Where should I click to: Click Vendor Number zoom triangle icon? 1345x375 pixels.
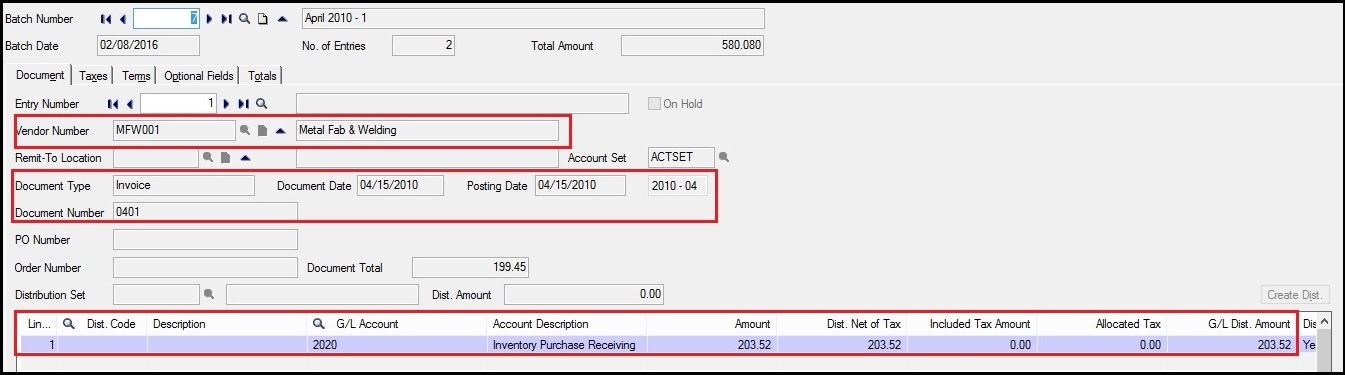(x=280, y=130)
